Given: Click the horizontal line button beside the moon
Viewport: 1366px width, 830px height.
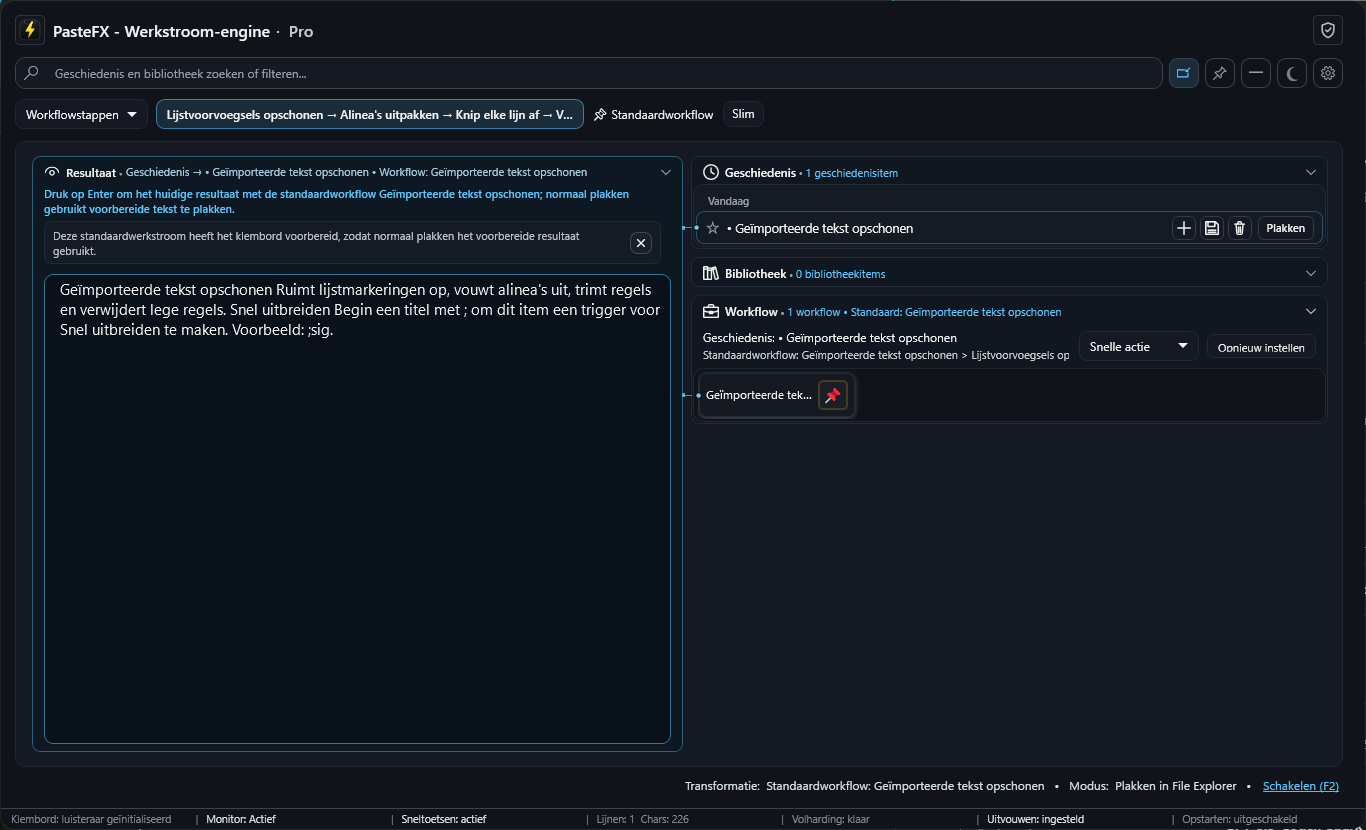Looking at the screenshot, I should pos(1256,73).
